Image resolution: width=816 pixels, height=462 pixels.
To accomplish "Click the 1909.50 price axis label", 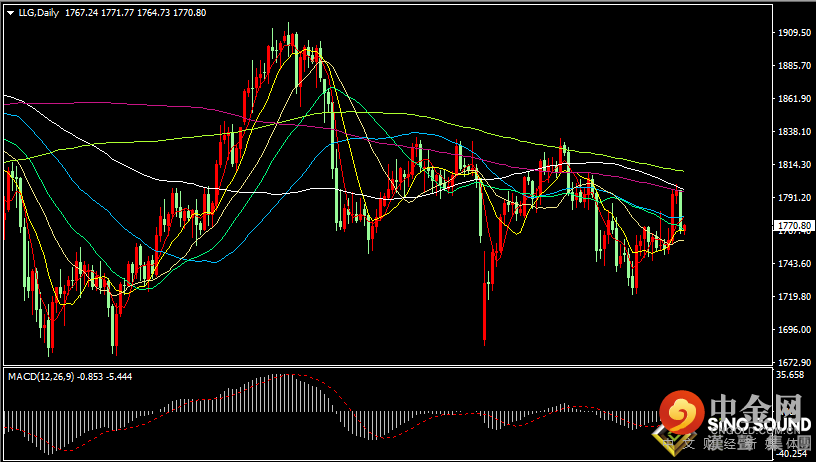I will pos(795,33).
